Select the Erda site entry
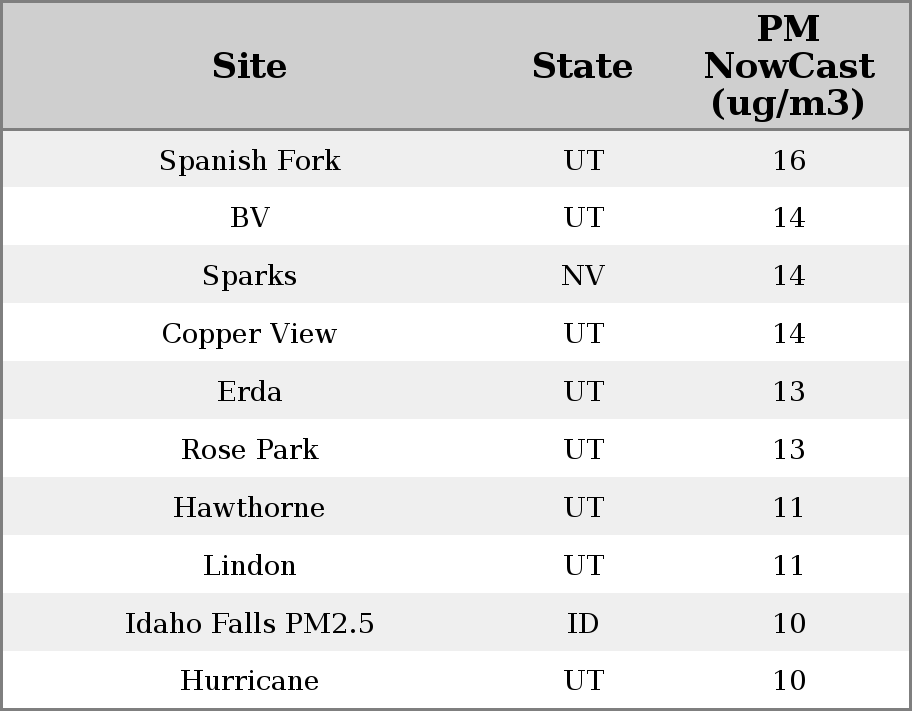The width and height of the screenshot is (912, 711). [x=249, y=392]
